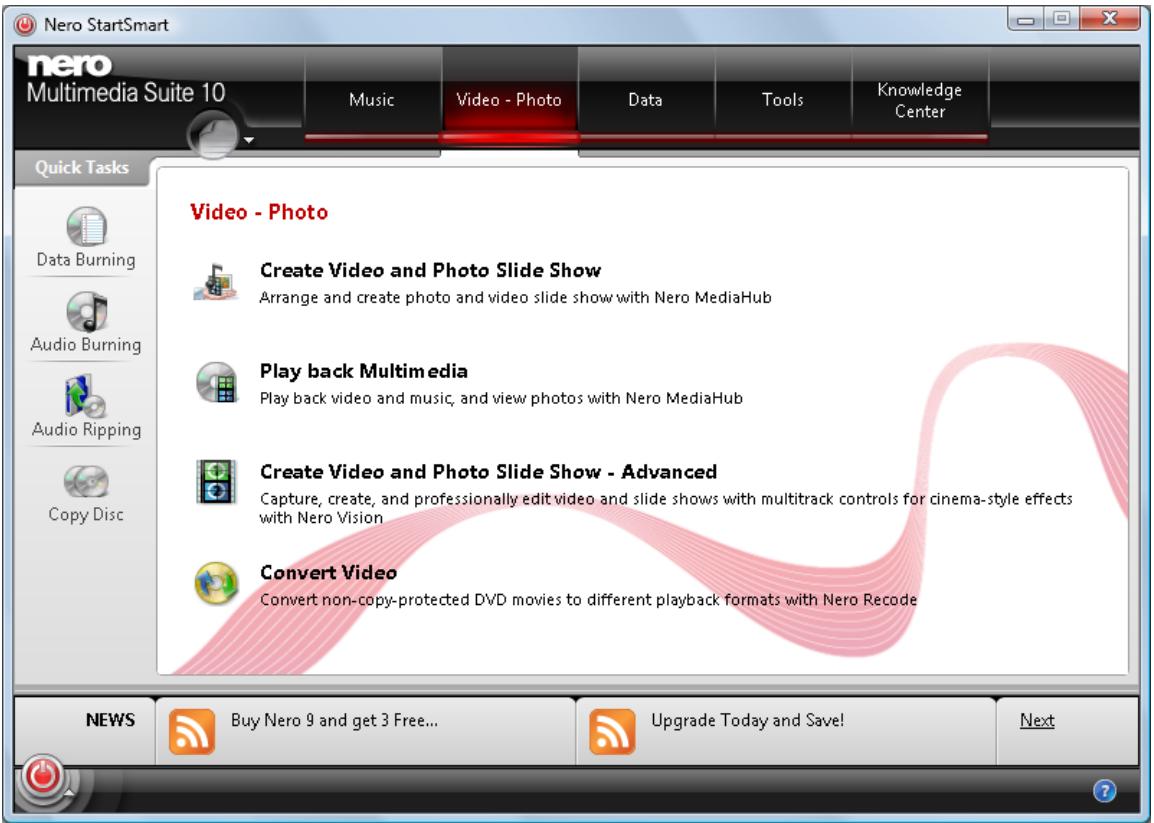The height and width of the screenshot is (823, 1154).
Task: Select the Video - Photo tab
Action: pos(509,99)
